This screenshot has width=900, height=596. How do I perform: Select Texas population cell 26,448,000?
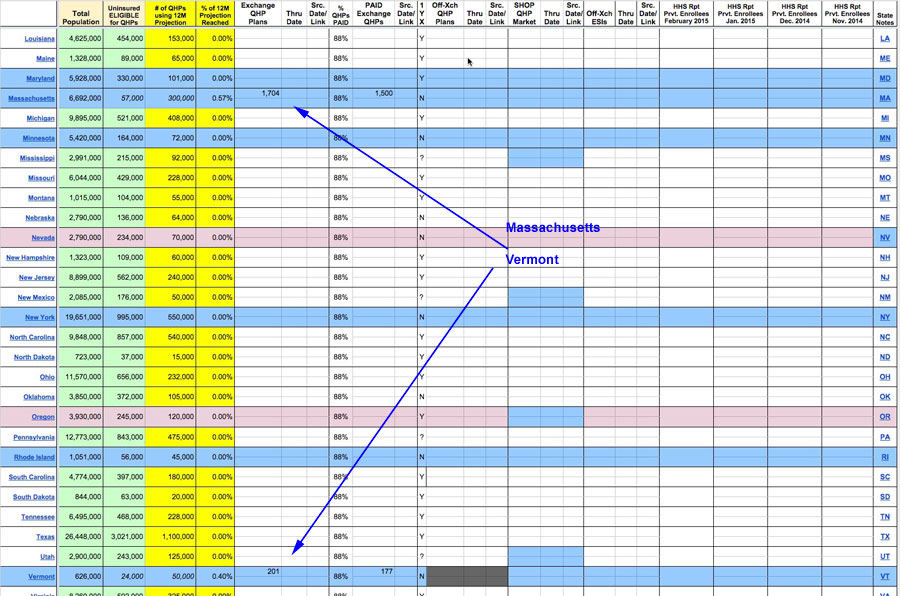tap(80, 536)
